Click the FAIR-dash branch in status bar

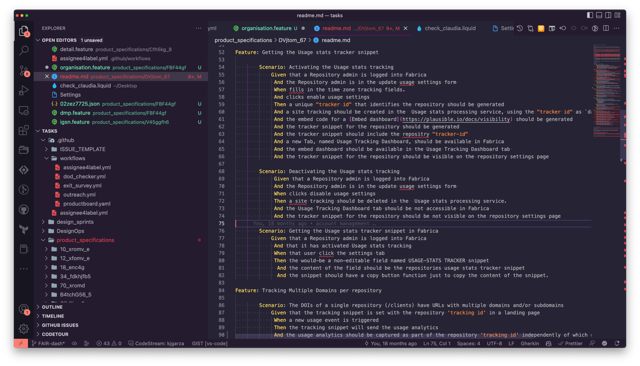pos(48,344)
